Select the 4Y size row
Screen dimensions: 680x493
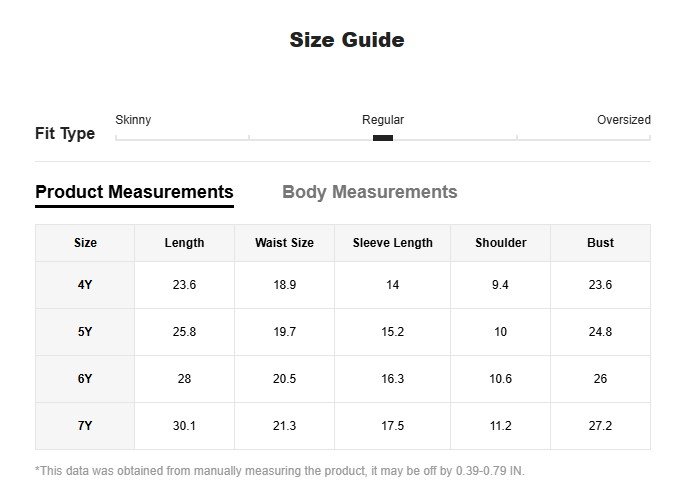(x=85, y=285)
